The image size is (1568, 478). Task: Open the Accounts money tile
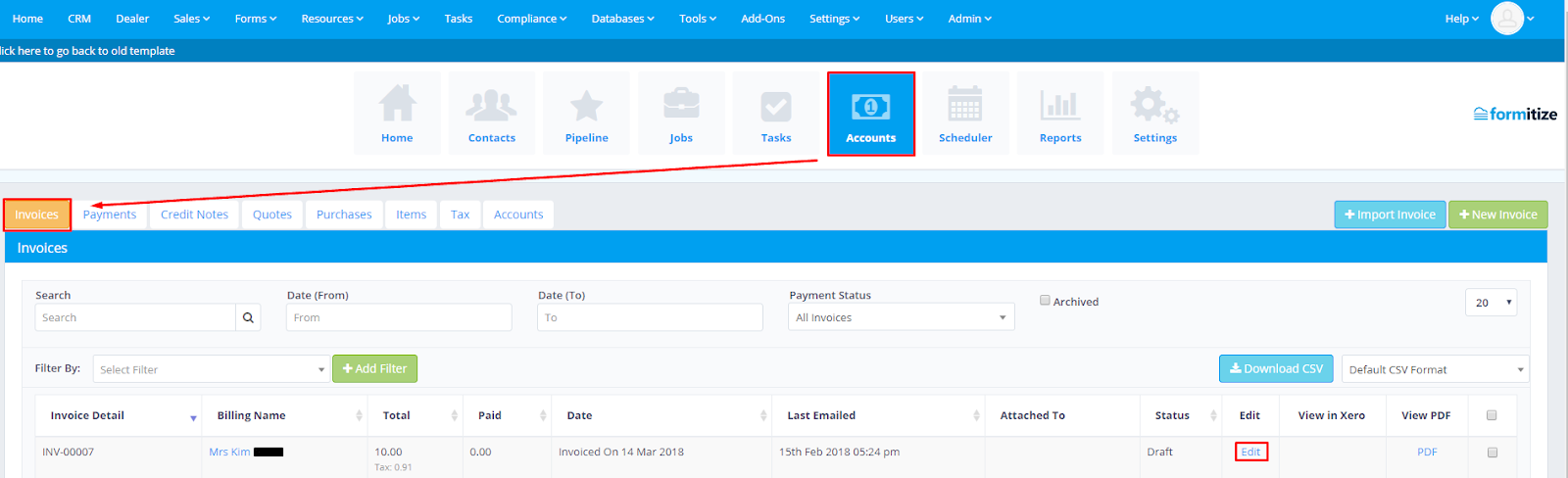[x=871, y=114]
